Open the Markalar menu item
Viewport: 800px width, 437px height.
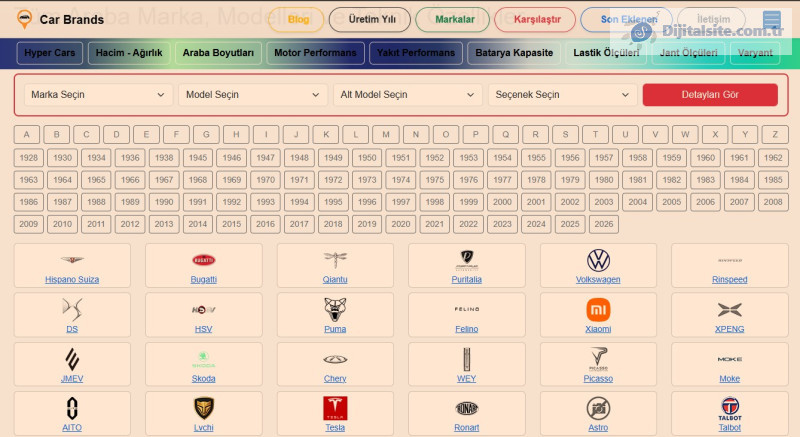[455, 19]
